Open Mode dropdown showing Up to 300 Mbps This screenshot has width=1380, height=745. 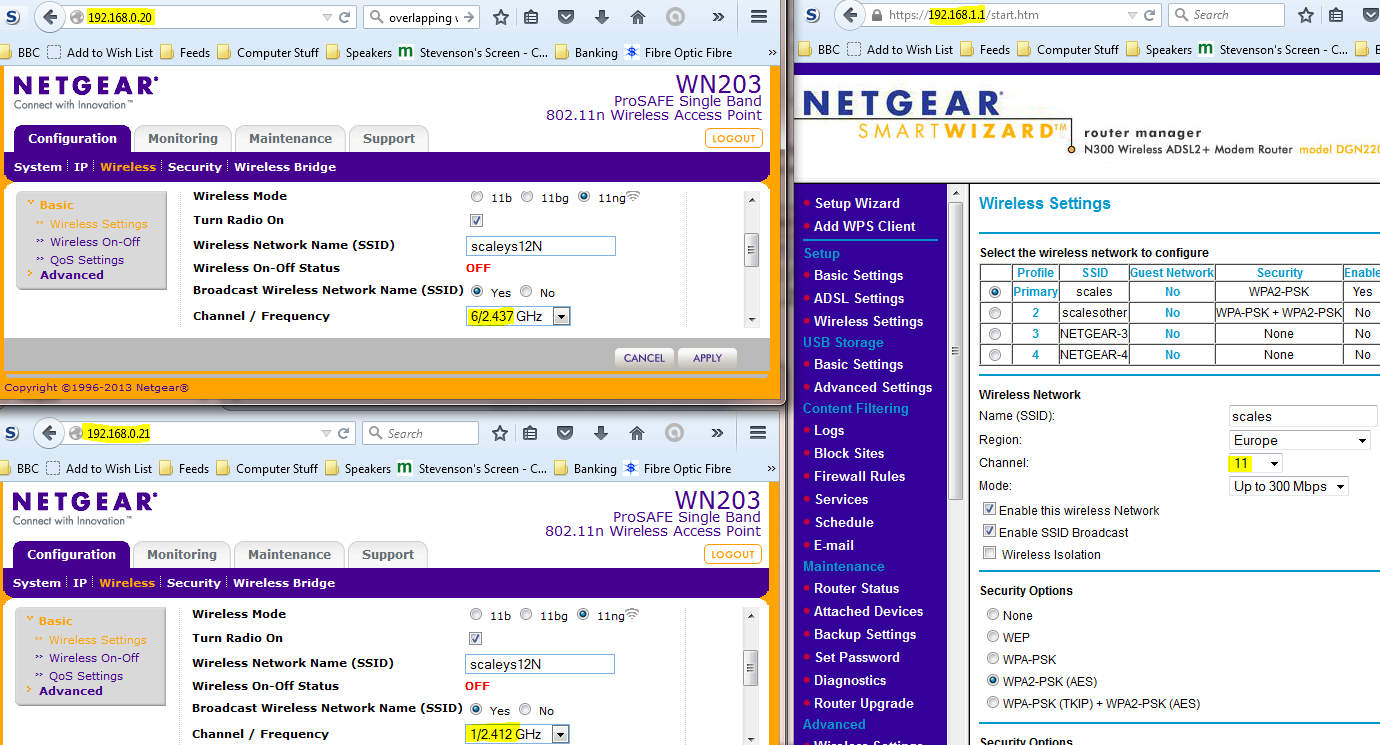pyautogui.click(x=1290, y=486)
